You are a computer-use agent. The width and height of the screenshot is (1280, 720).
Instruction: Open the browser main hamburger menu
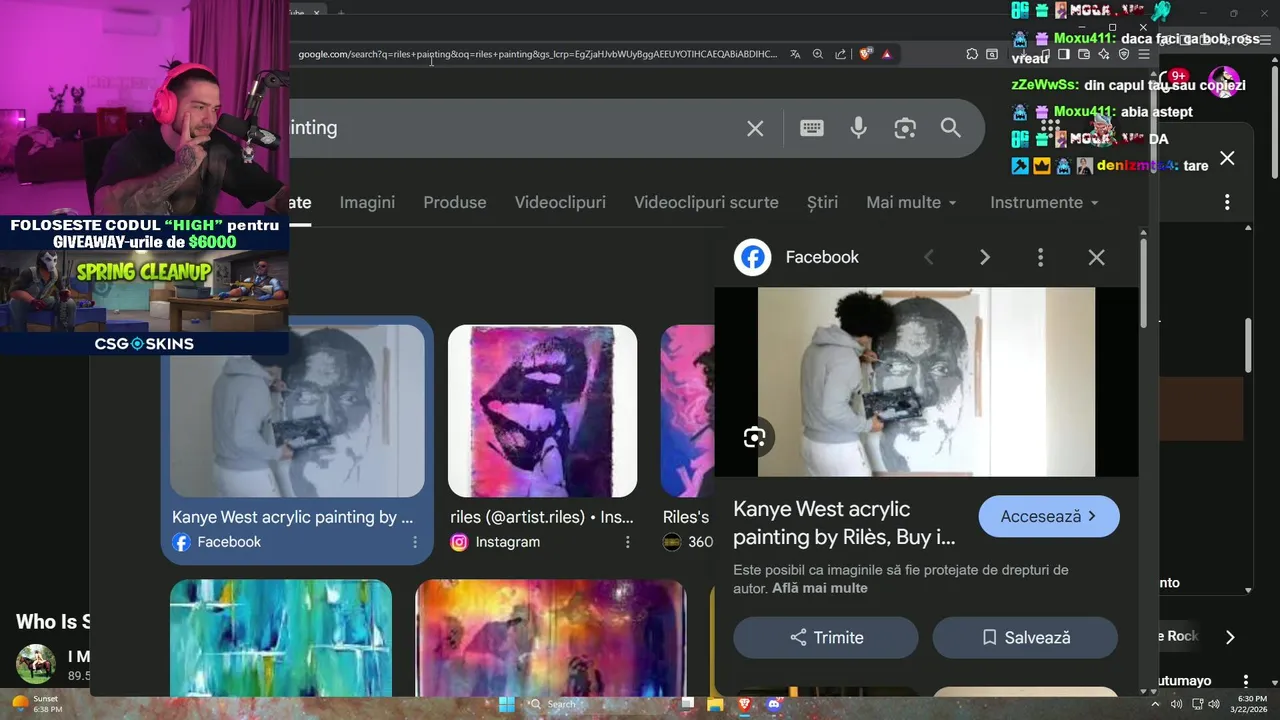click(x=1143, y=54)
